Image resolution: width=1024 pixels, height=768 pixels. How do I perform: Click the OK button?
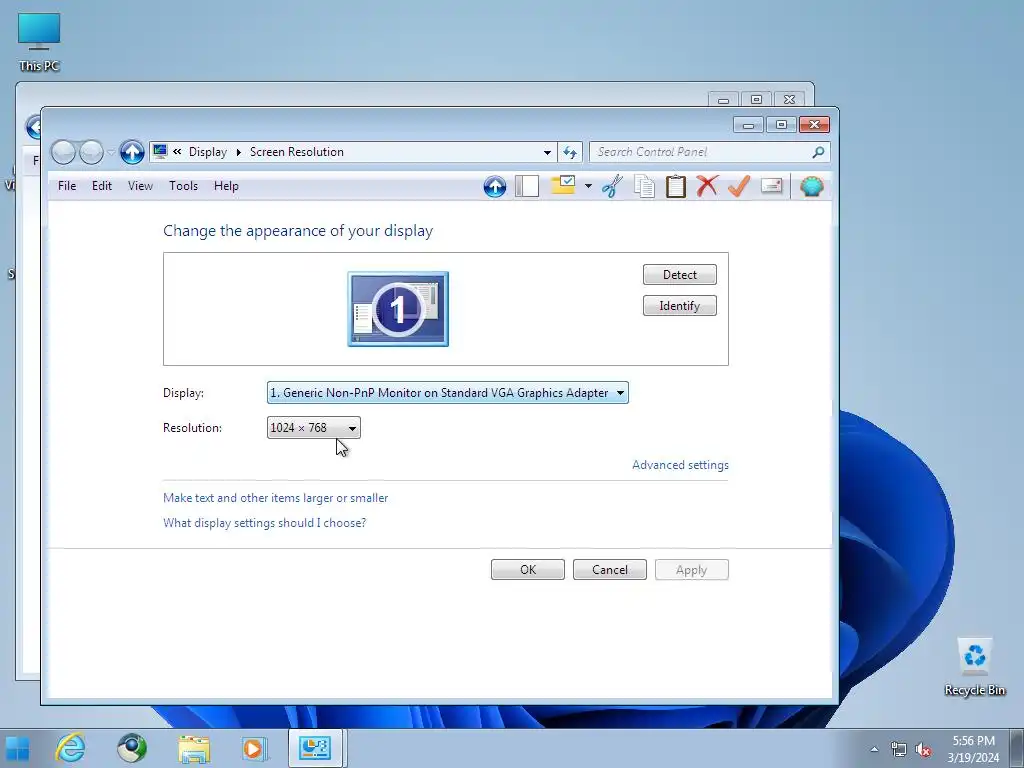[528, 569]
